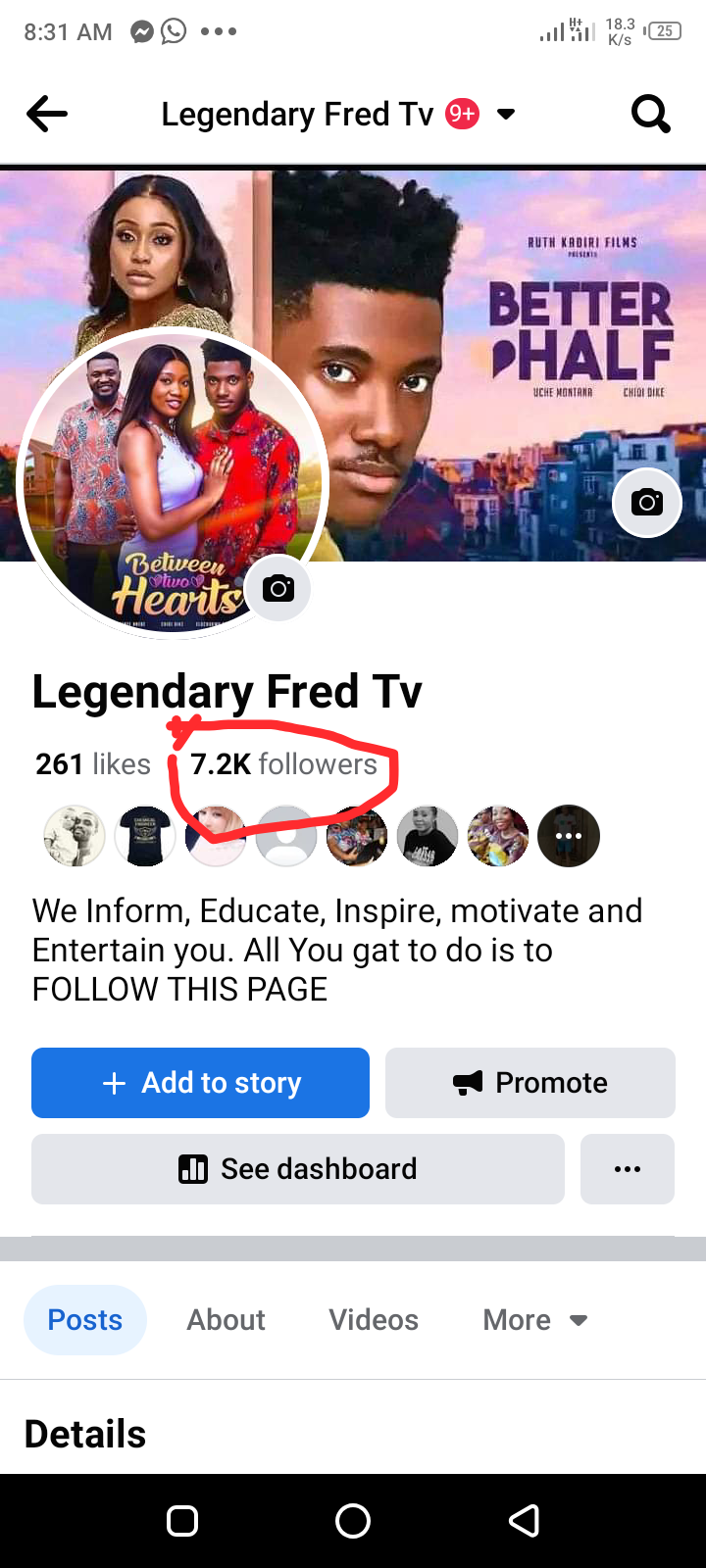Open the search magnifier icon
This screenshot has width=706, height=1568.
coord(650,115)
